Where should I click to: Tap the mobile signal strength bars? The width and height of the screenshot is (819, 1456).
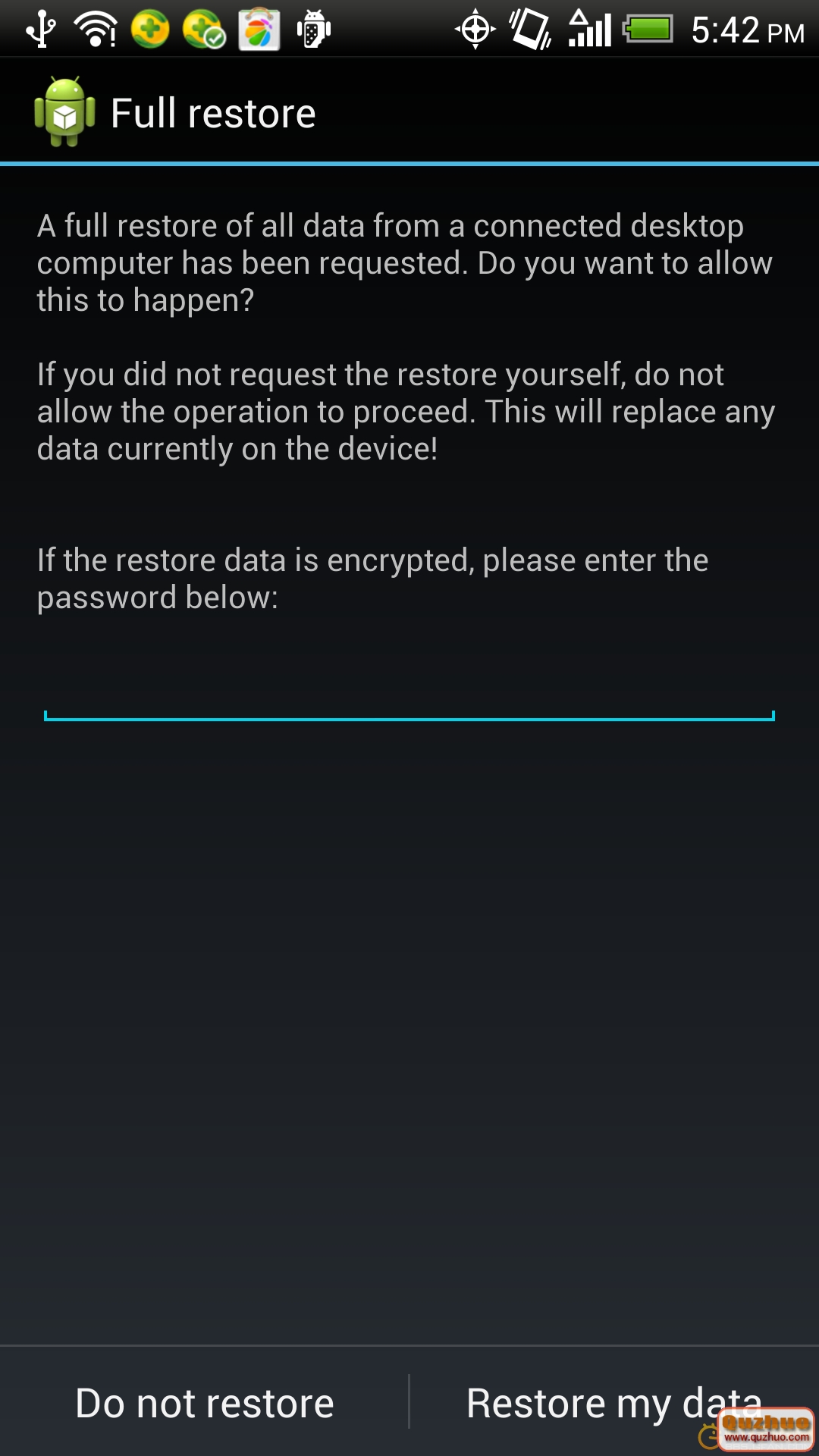[590, 29]
